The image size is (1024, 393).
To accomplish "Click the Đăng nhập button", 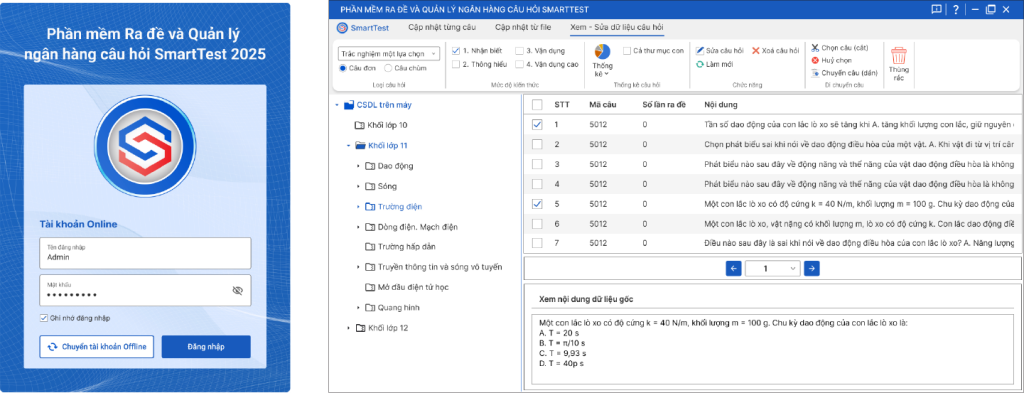I will (206, 347).
